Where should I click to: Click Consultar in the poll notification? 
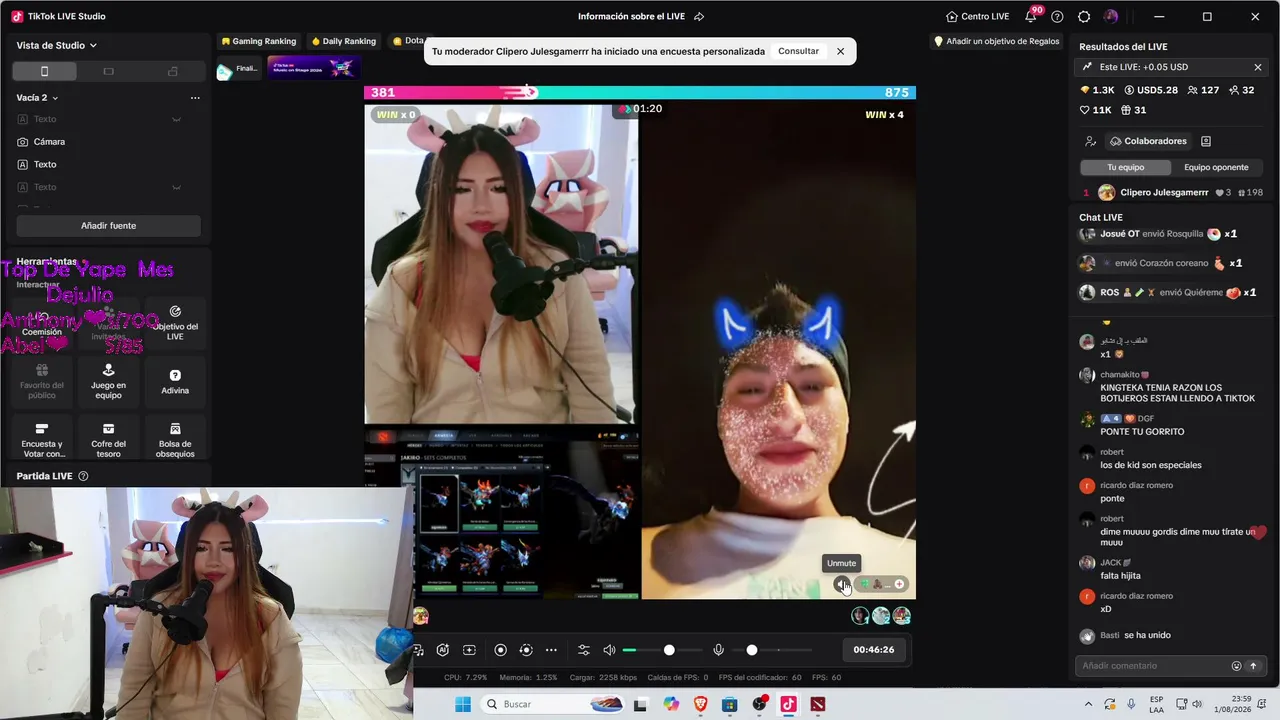(798, 51)
